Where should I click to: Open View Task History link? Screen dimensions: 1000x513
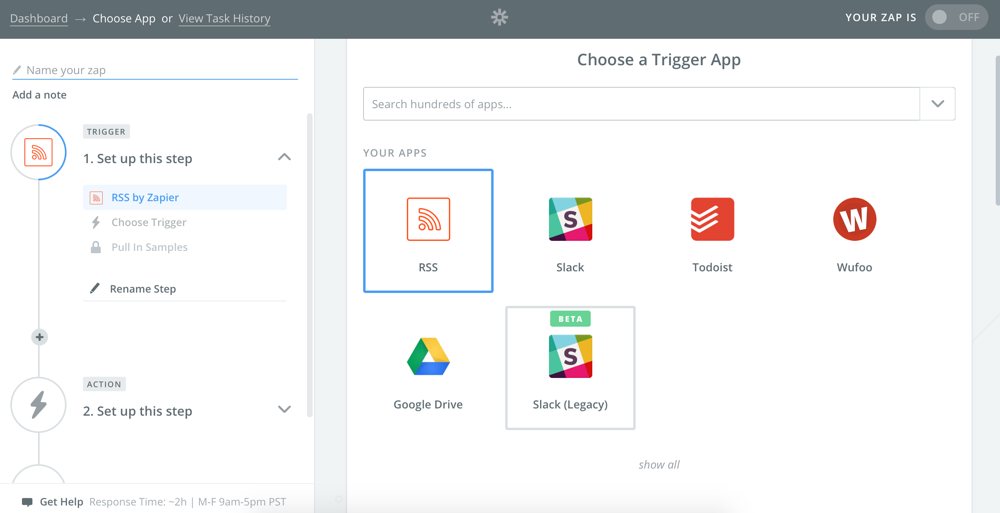pyautogui.click(x=224, y=19)
